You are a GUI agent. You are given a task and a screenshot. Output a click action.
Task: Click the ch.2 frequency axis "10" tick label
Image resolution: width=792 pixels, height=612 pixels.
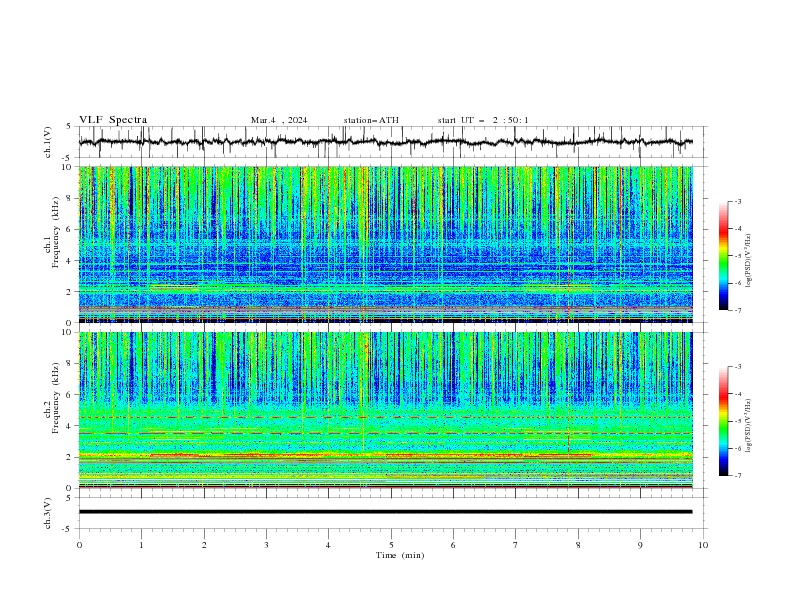pyautogui.click(x=69, y=332)
